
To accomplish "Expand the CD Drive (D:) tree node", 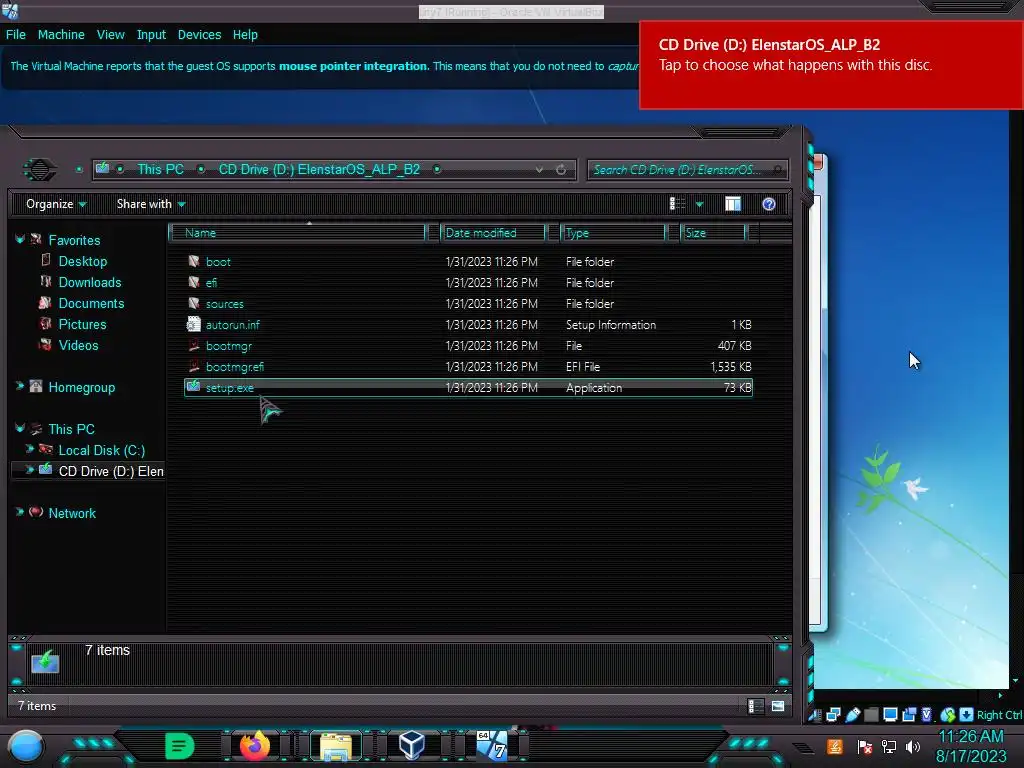I will (x=29, y=470).
